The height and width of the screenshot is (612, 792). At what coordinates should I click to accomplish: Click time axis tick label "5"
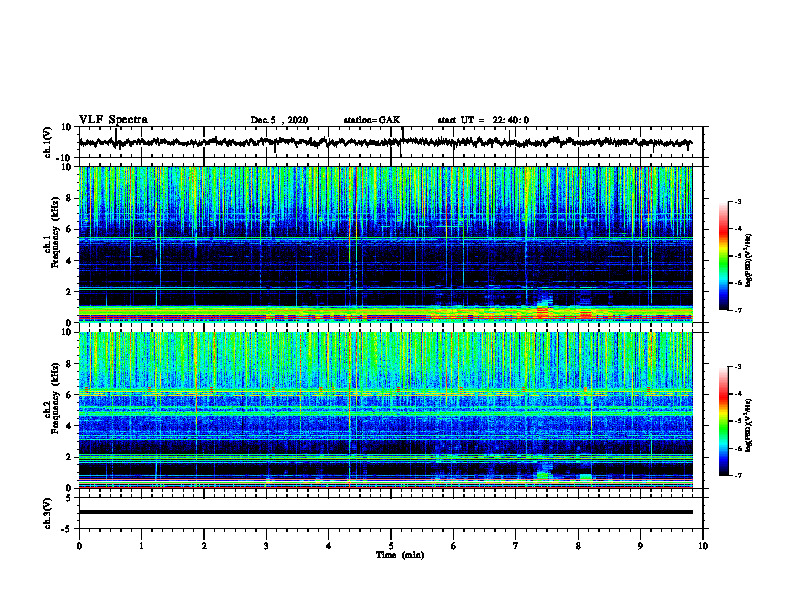[x=391, y=546]
